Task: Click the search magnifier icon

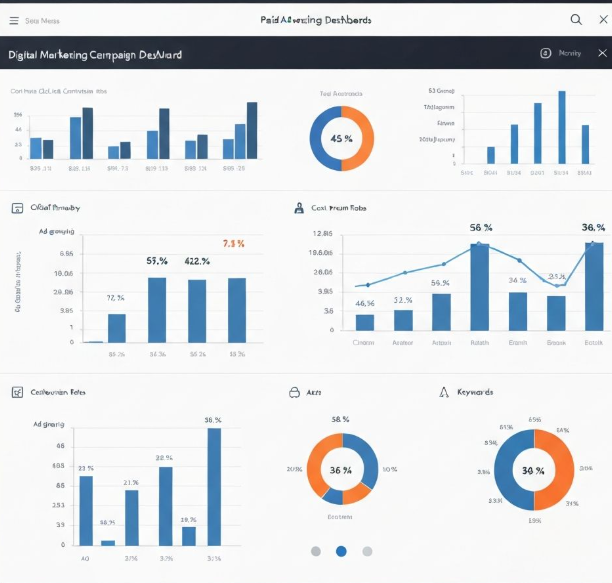Action: (576, 20)
